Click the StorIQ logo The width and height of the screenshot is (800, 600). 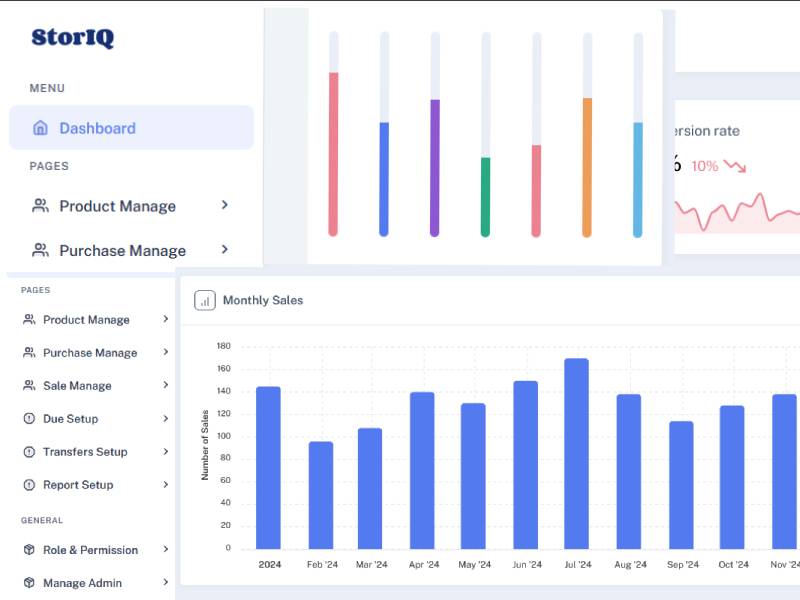[x=72, y=38]
